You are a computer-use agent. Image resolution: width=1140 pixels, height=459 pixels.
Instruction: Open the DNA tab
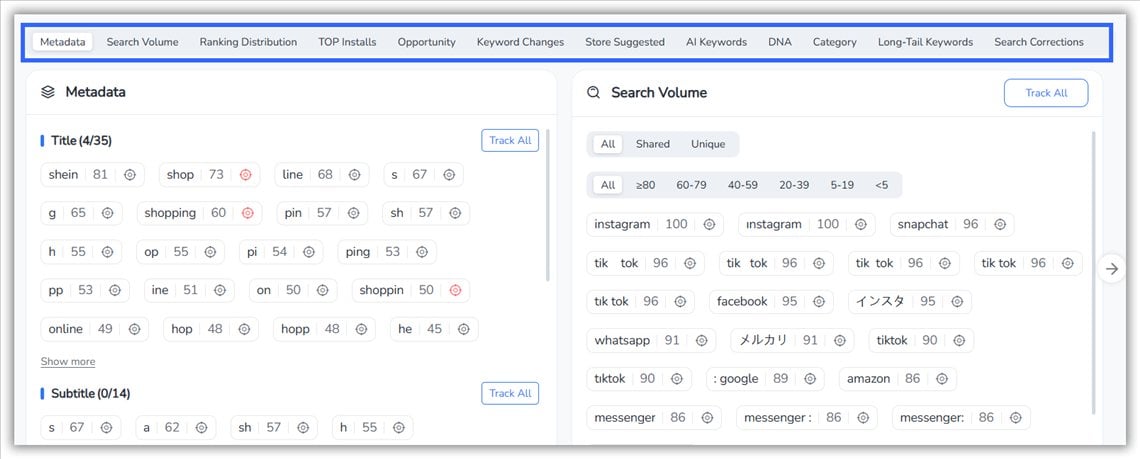point(780,41)
